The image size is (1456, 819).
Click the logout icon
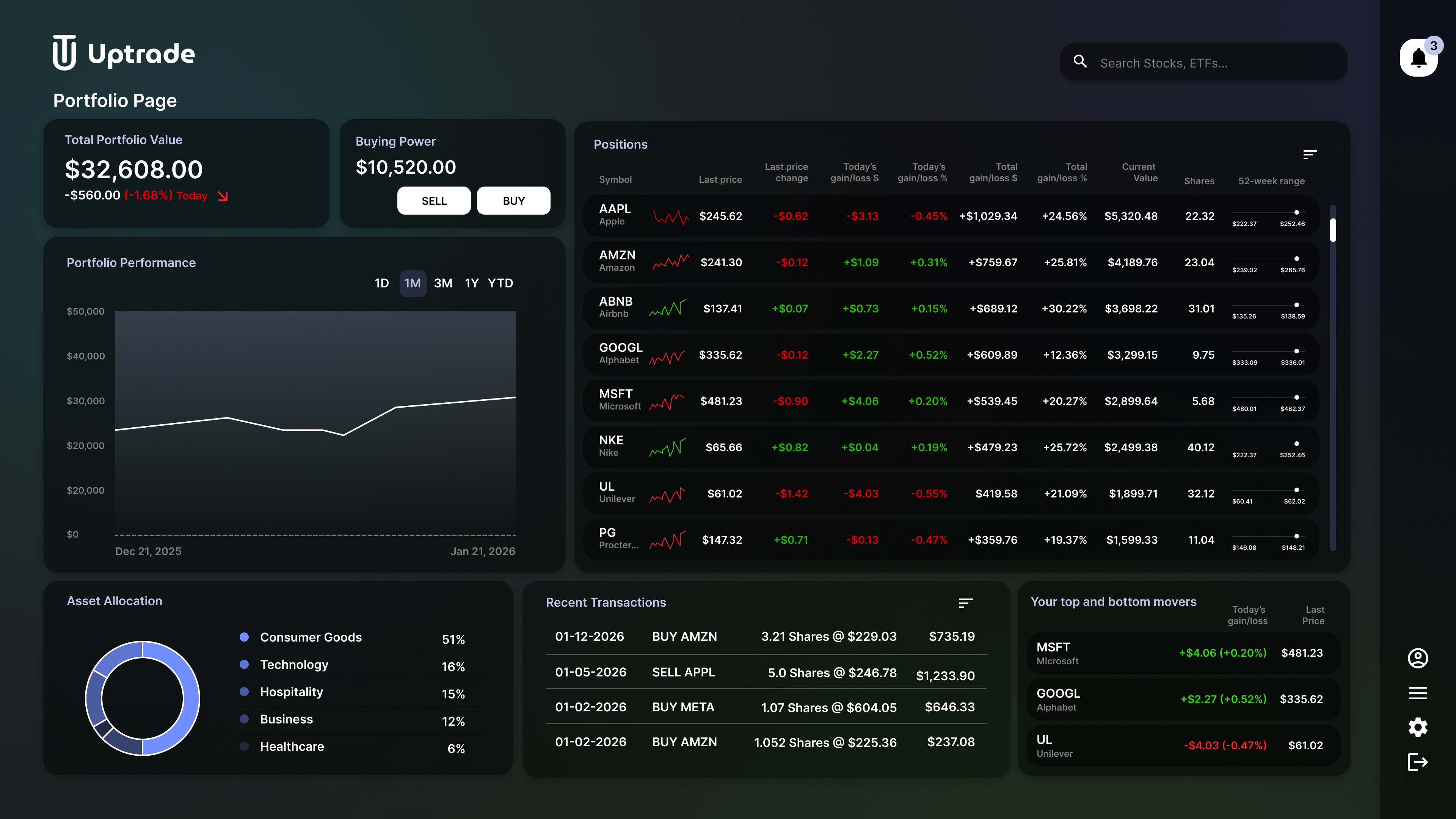1418,762
